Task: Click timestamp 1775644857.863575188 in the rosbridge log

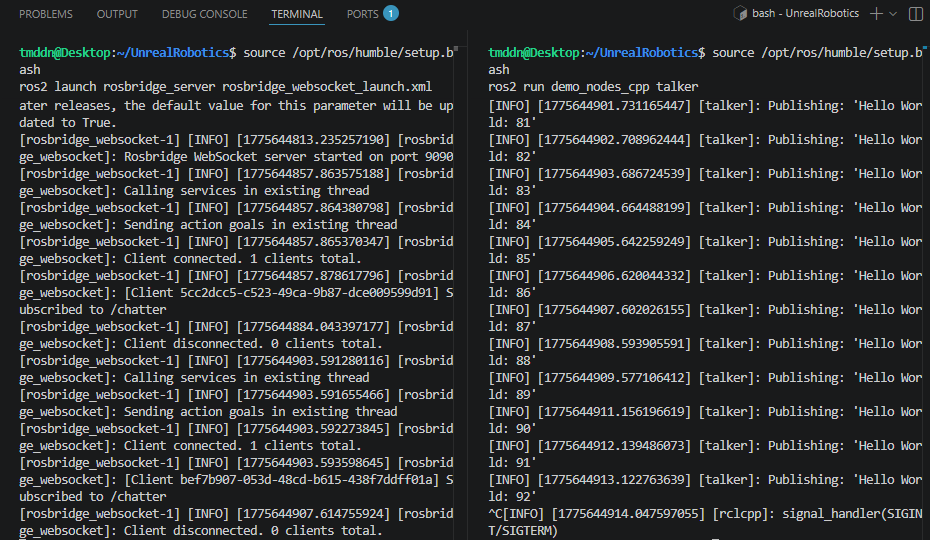Action: (313, 174)
